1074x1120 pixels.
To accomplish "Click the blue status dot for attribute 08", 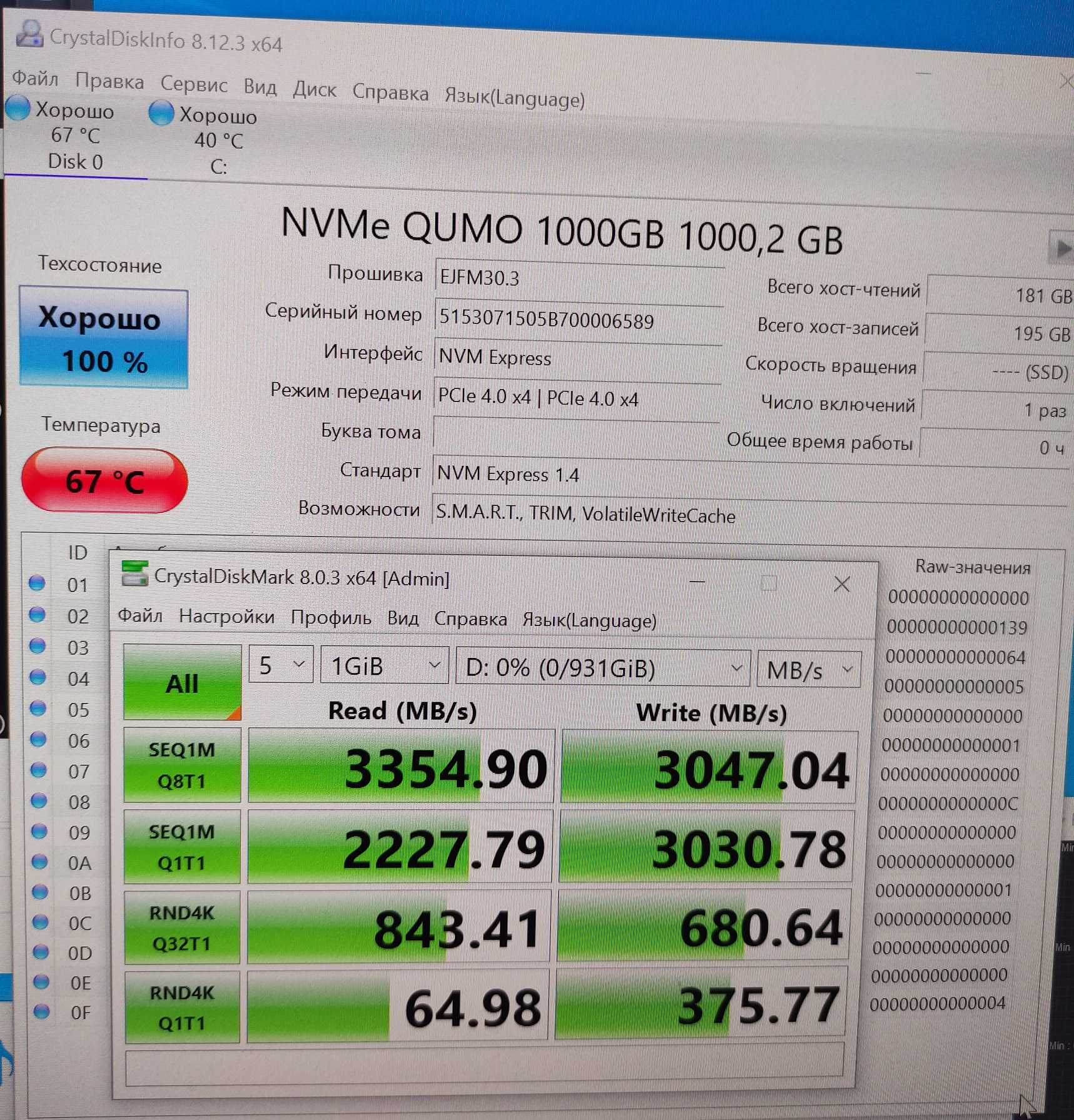I will [39, 800].
